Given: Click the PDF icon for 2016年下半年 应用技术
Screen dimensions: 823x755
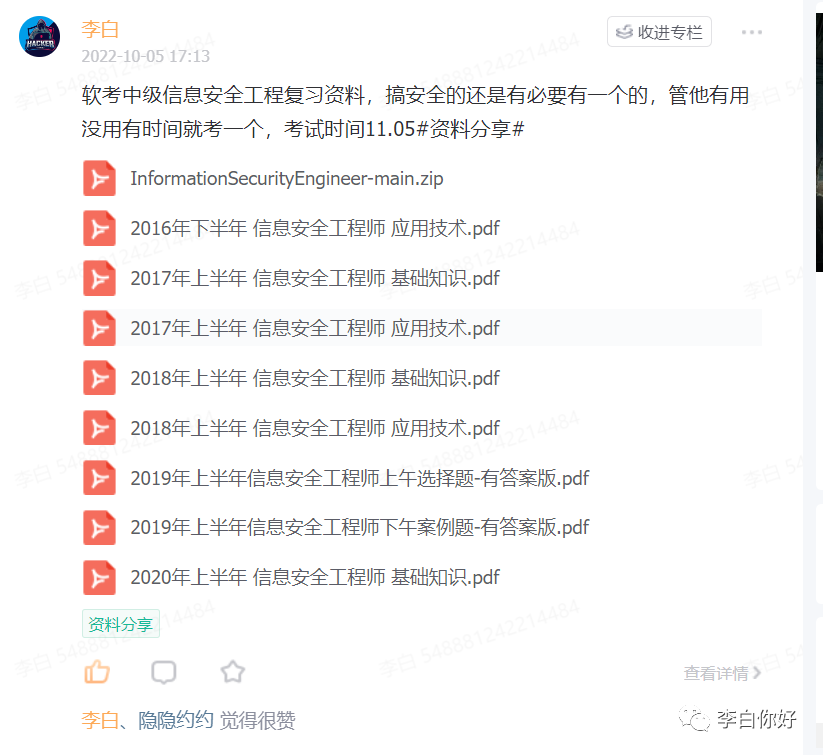Looking at the screenshot, I should 99,228.
